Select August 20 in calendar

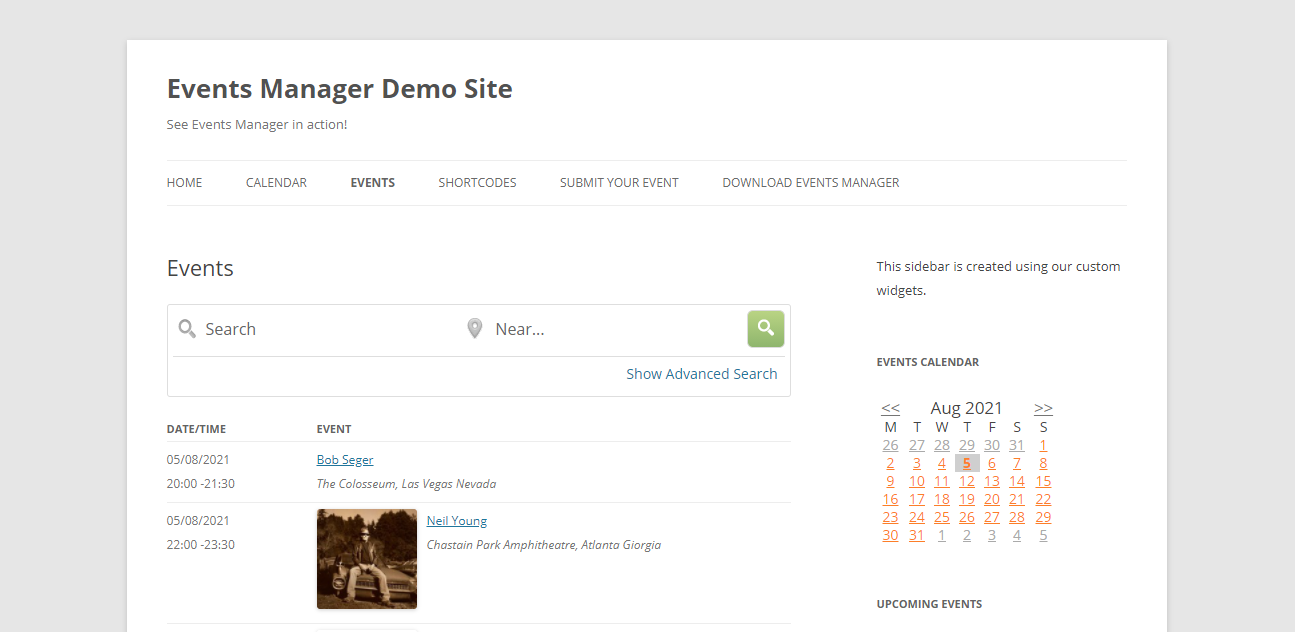pos(991,499)
